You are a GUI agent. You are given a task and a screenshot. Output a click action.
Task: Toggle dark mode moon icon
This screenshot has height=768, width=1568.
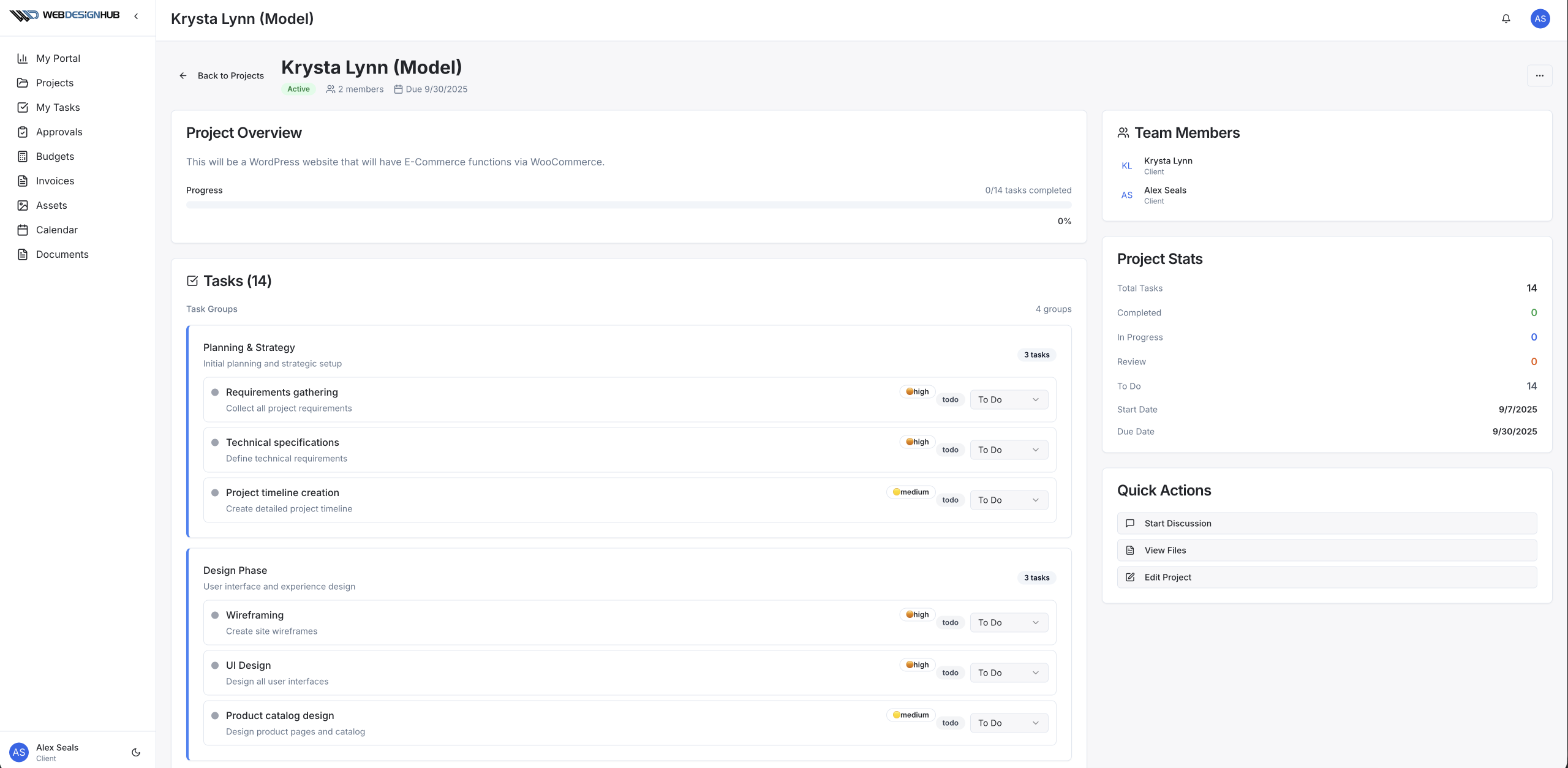[136, 752]
